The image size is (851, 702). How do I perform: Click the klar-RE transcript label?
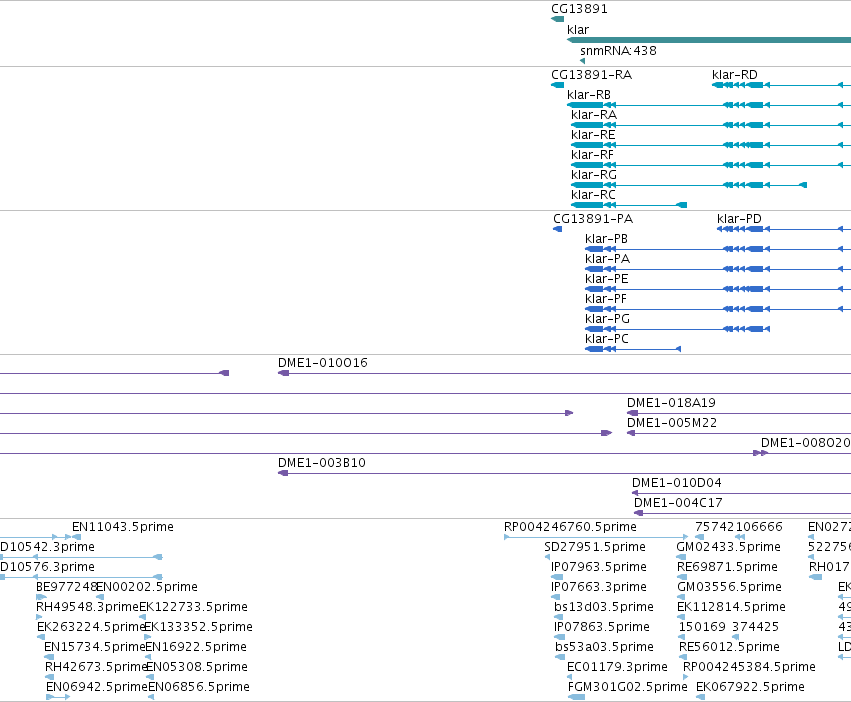click(593, 135)
